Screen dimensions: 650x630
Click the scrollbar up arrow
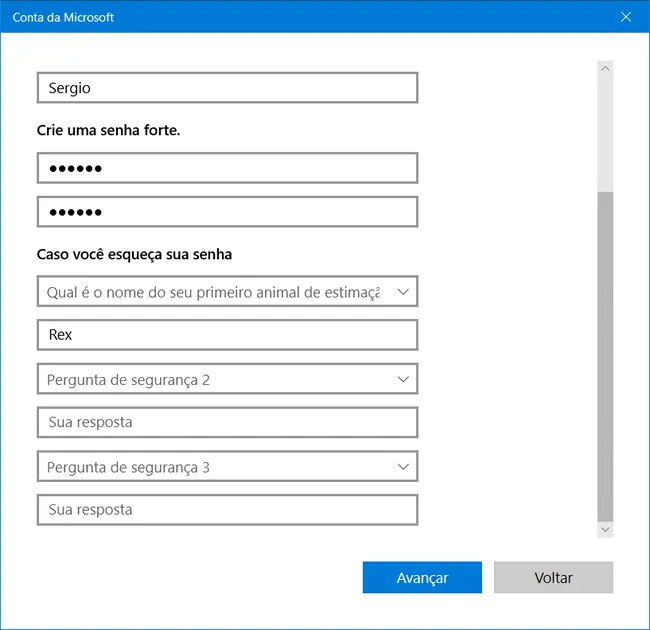(605, 68)
